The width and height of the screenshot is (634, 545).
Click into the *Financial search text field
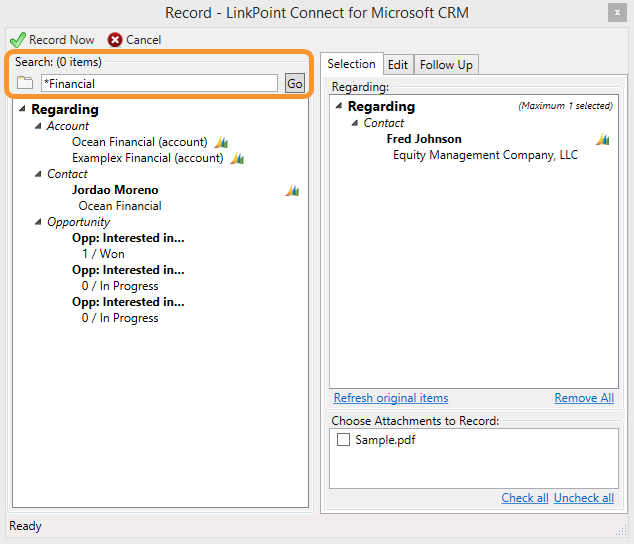tap(159, 83)
